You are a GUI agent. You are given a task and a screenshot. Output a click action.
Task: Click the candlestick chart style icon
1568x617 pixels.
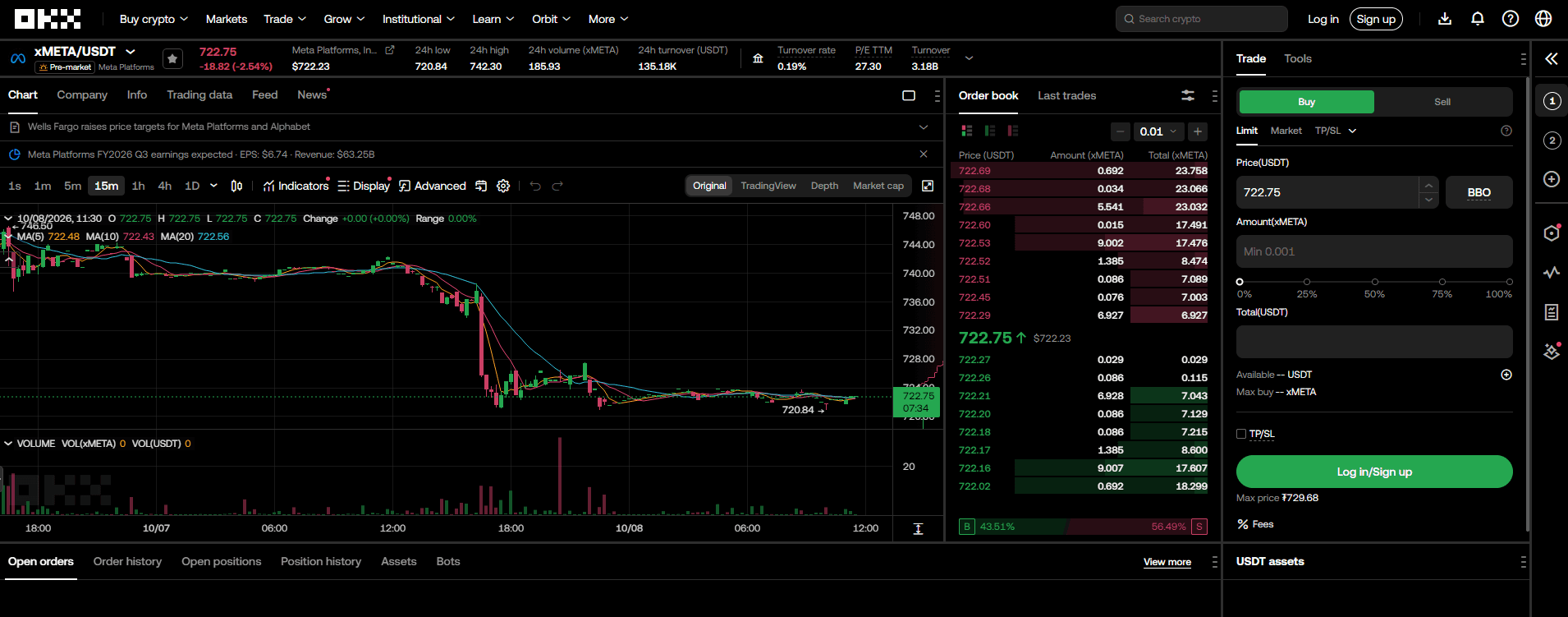pos(236,186)
